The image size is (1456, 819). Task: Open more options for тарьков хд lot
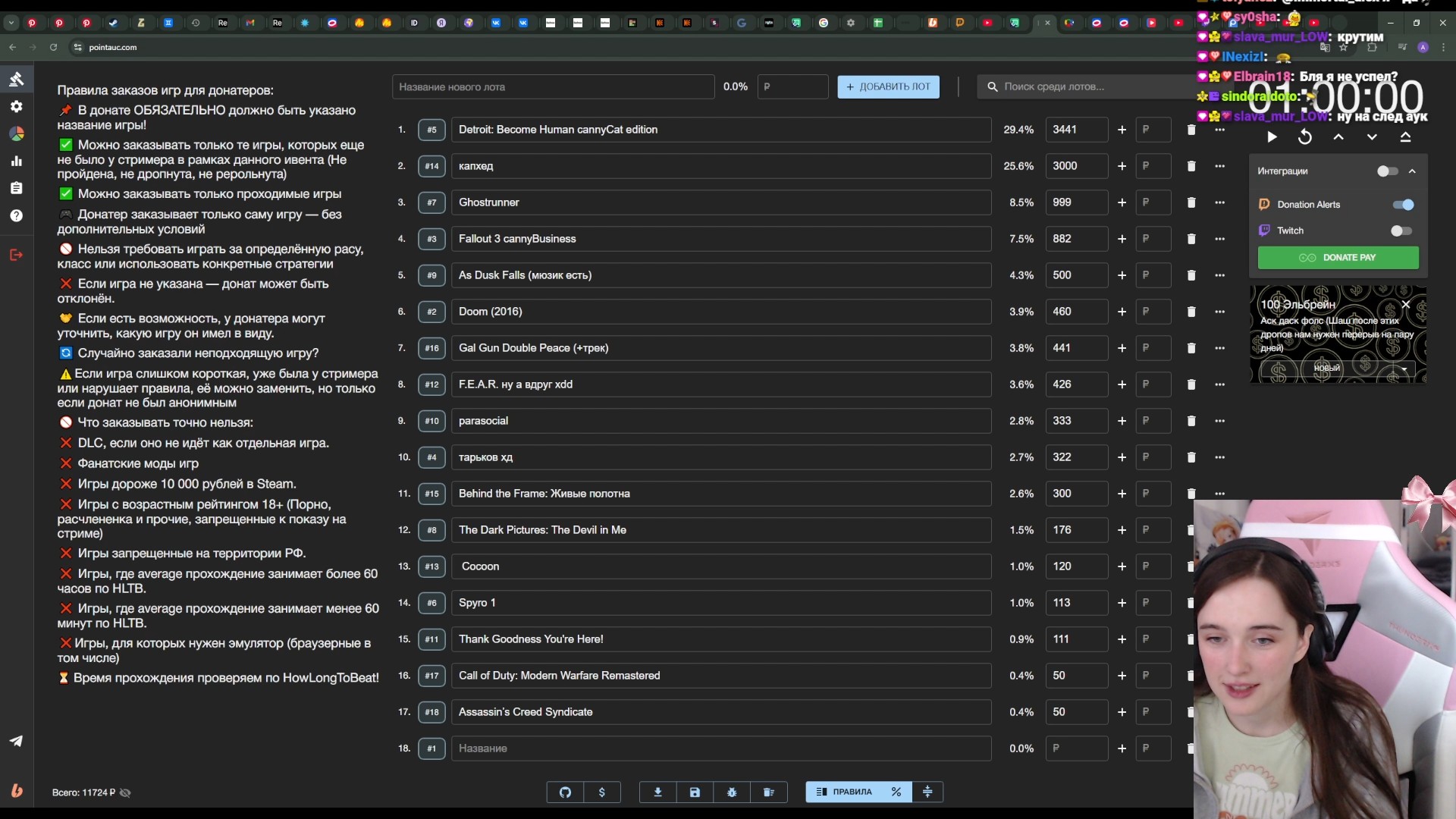coord(1219,457)
